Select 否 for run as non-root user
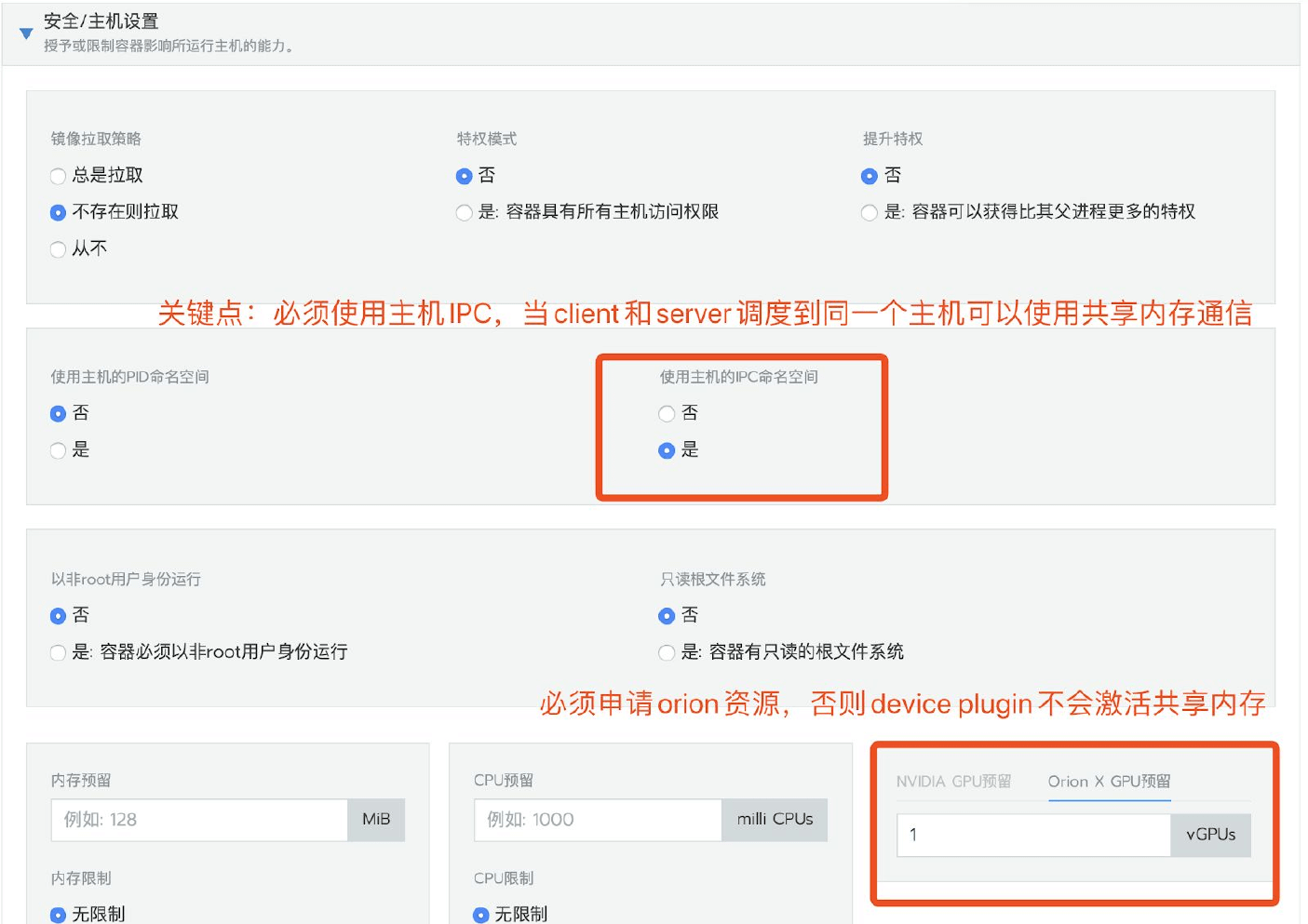 pyautogui.click(x=58, y=616)
